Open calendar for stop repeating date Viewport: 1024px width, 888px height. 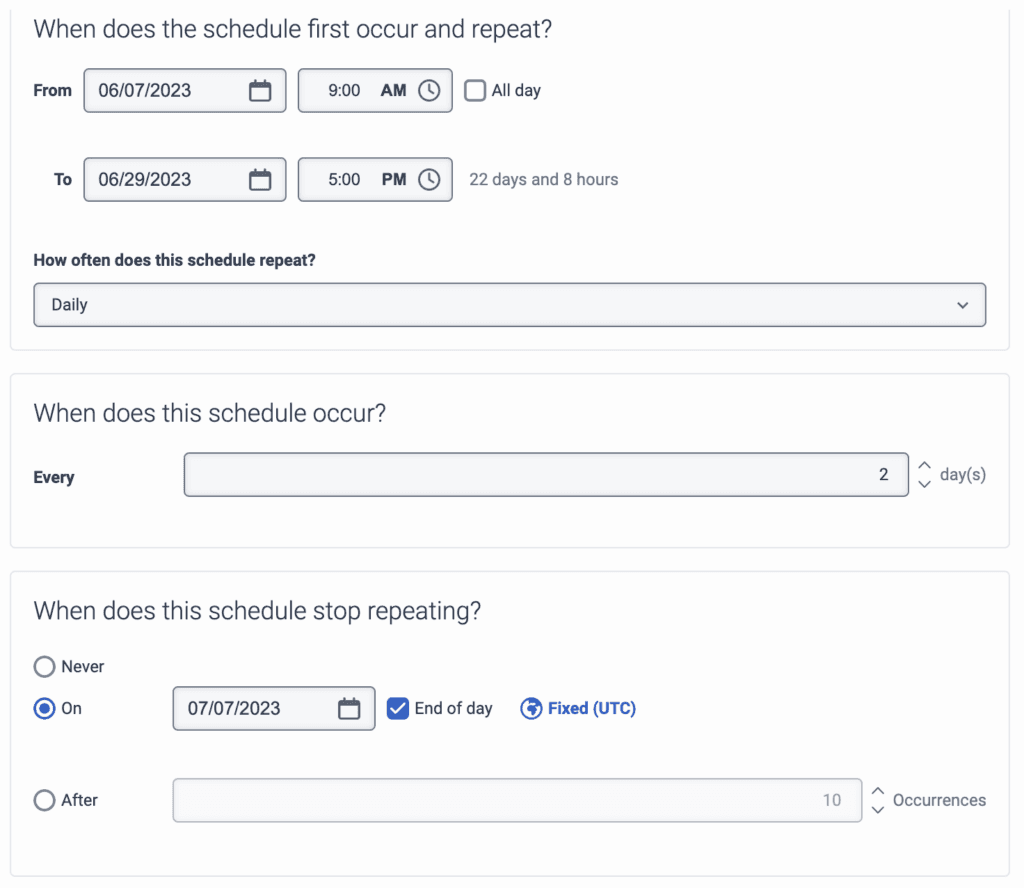coord(349,708)
